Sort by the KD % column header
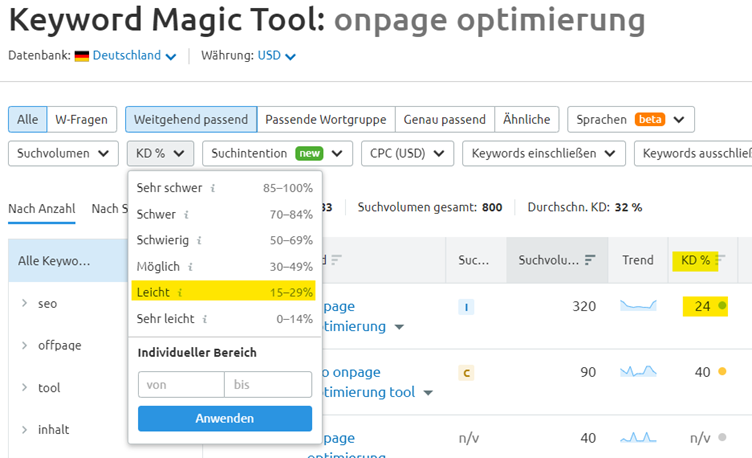The width and height of the screenshot is (752, 458). [x=695, y=260]
